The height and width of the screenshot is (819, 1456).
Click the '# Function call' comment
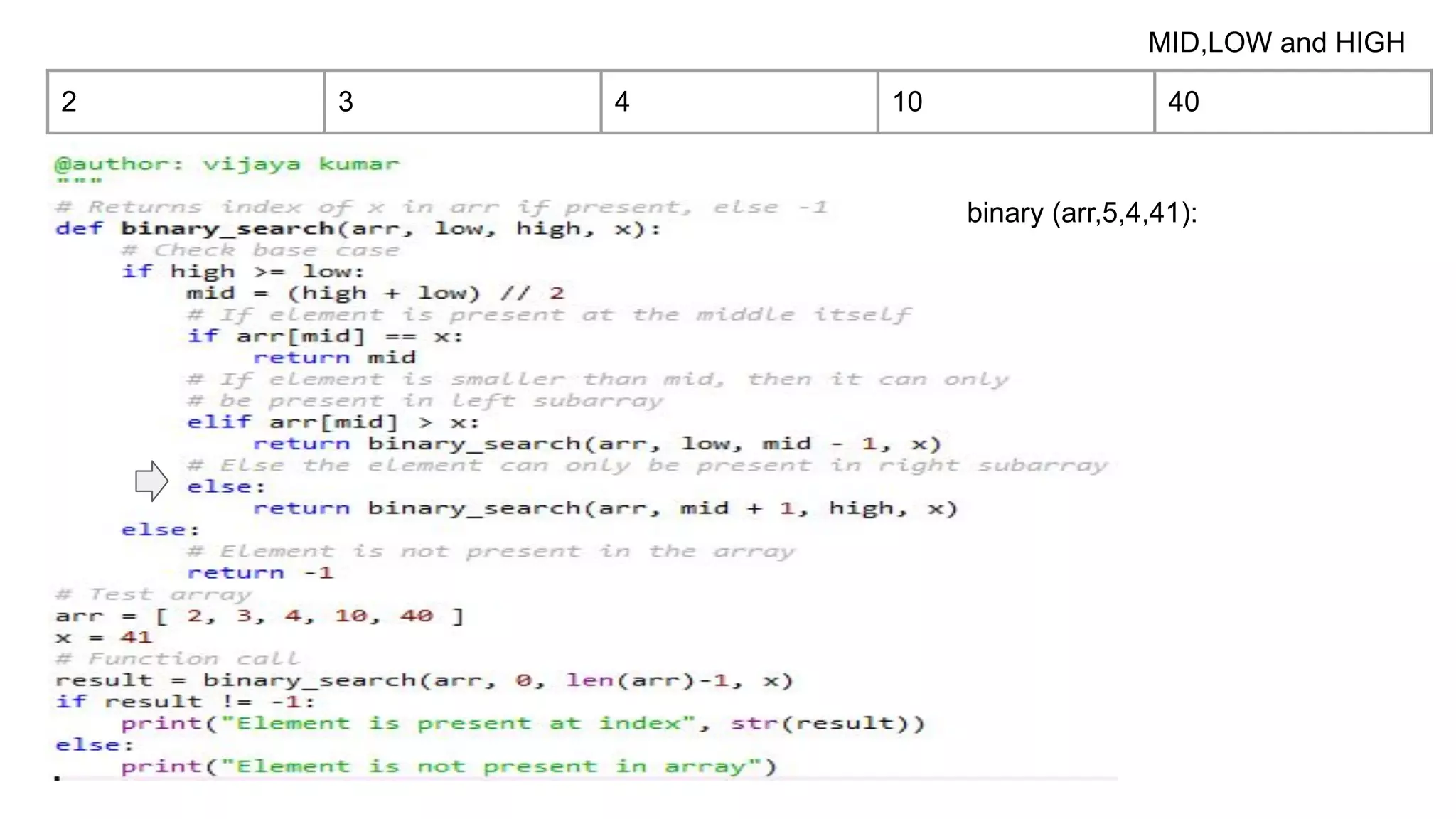coord(178,659)
